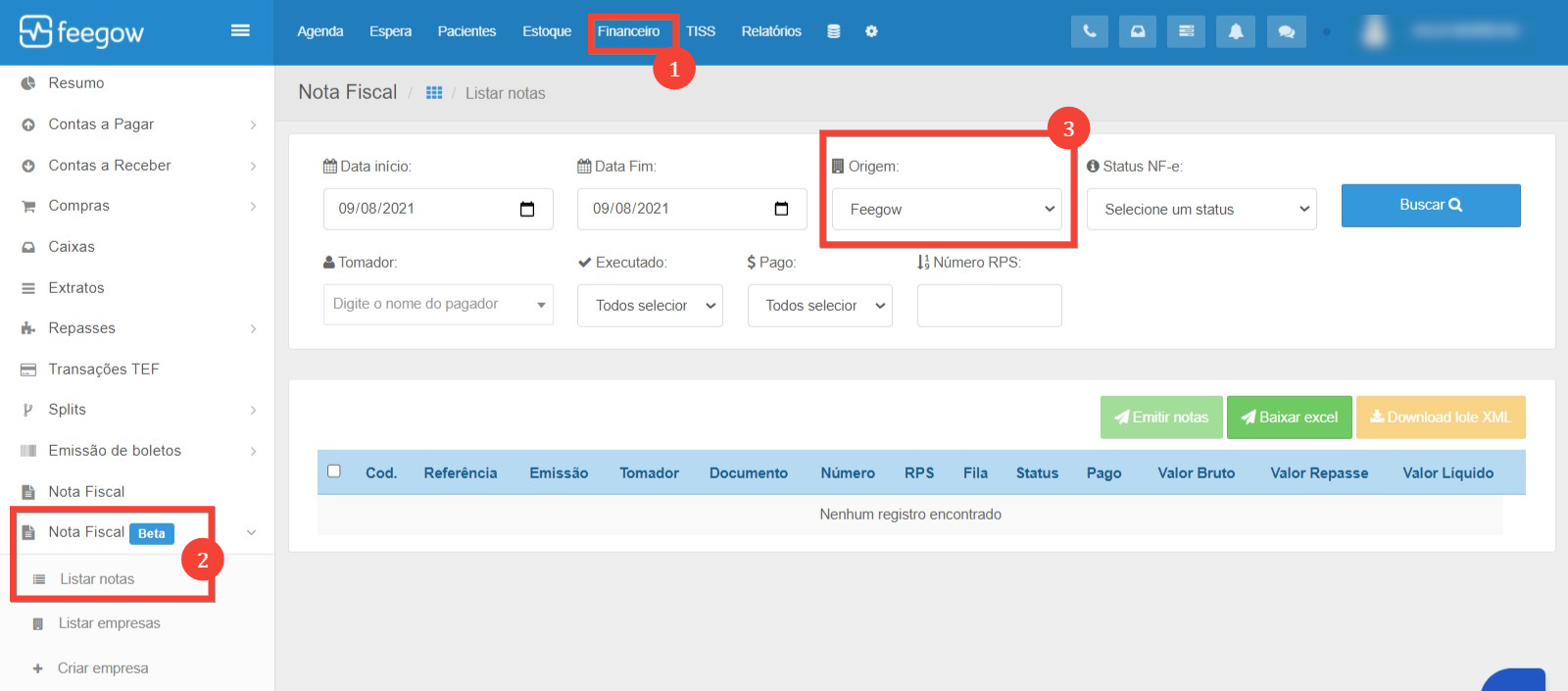Open the Espera menu
The image size is (1568, 691).
(x=390, y=31)
